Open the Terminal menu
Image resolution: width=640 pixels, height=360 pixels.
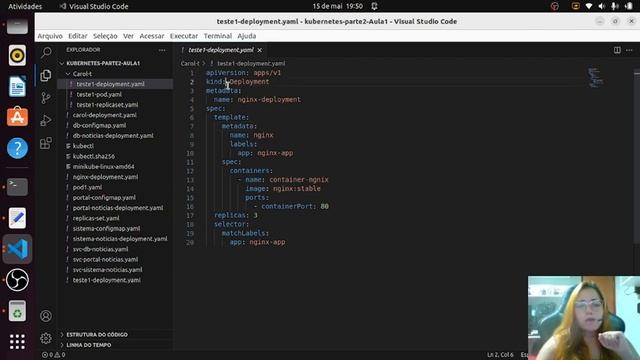click(x=218, y=36)
